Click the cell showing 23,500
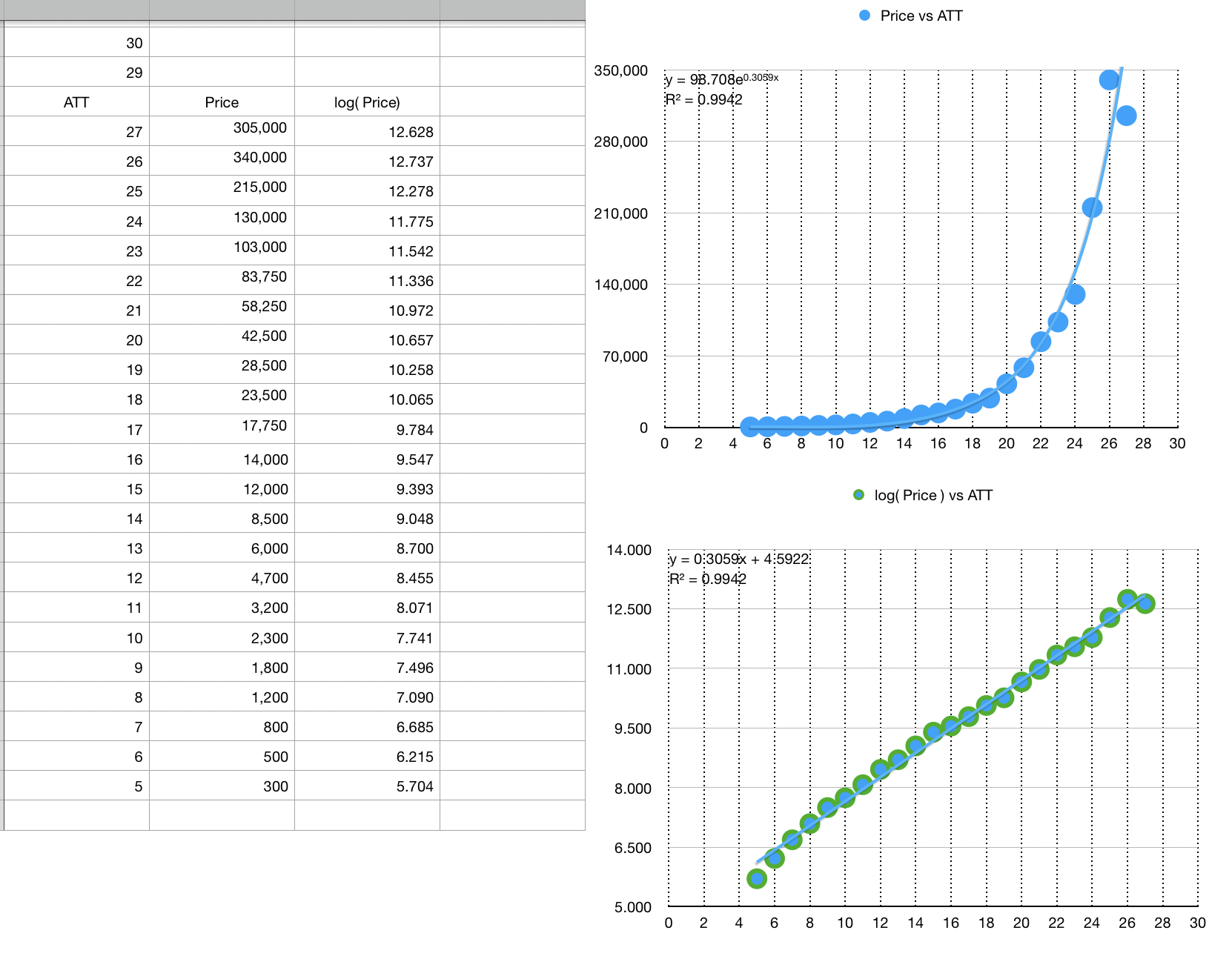This screenshot has height=956, width=1232. [x=222, y=399]
